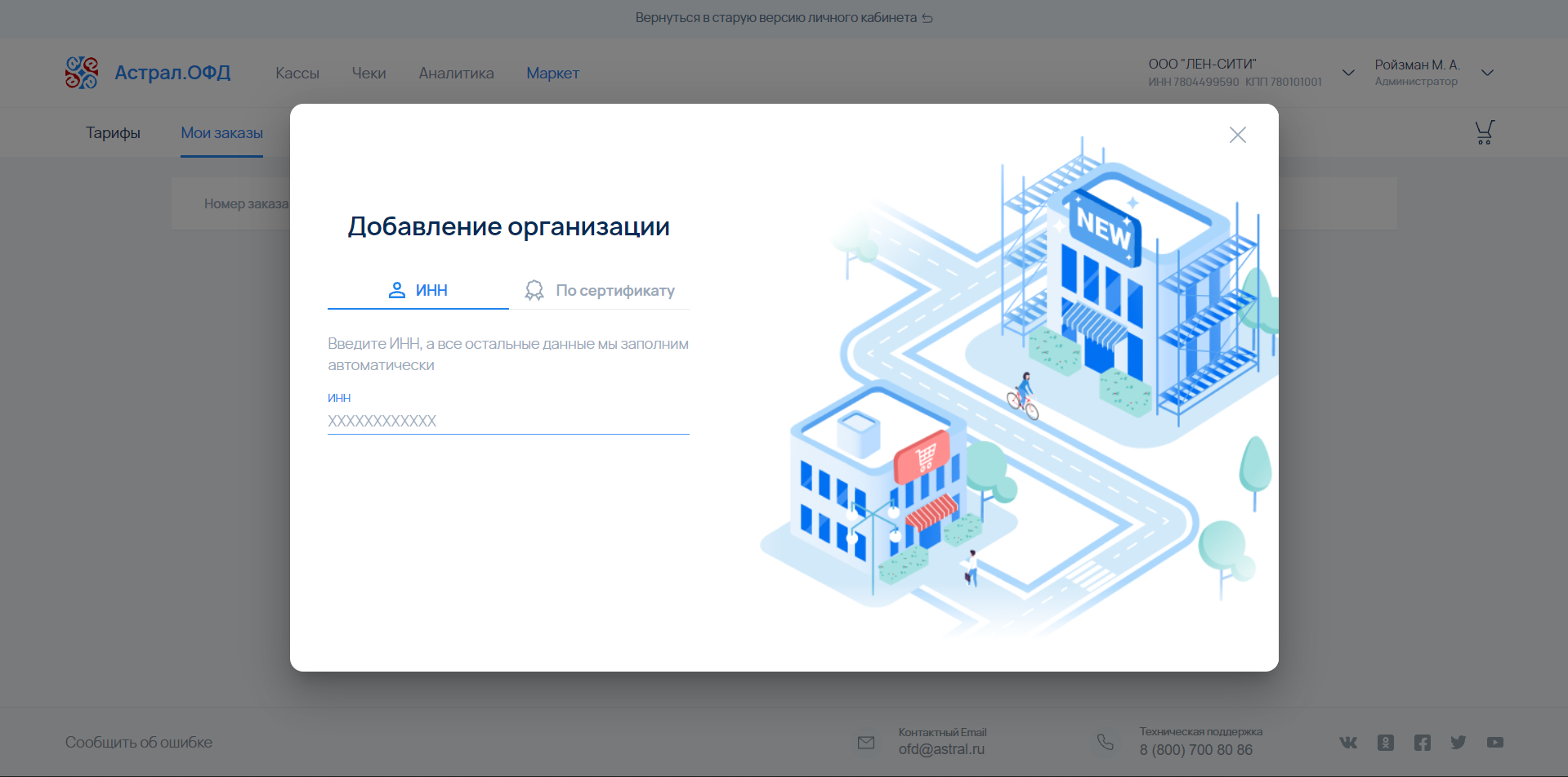
Task: Open the Аналитика menu
Action: (x=456, y=73)
